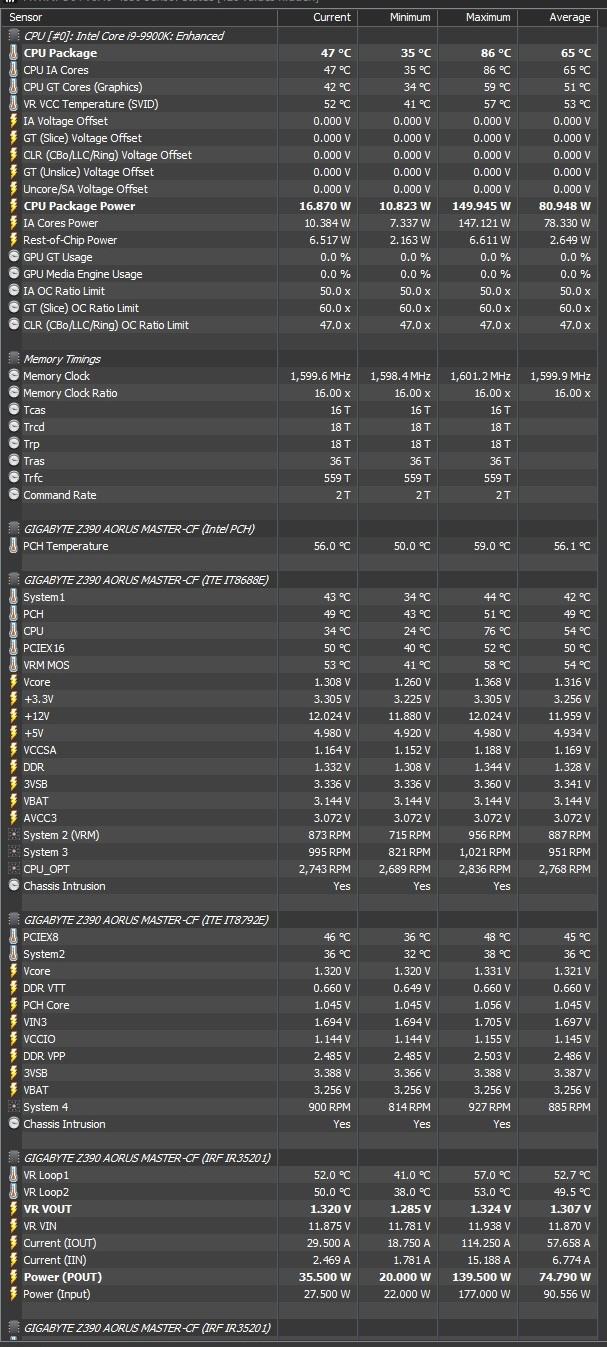This screenshot has width=607, height=1347.
Task: Click the 873 RPM System 2 (VRM) value
Action: 329,835
